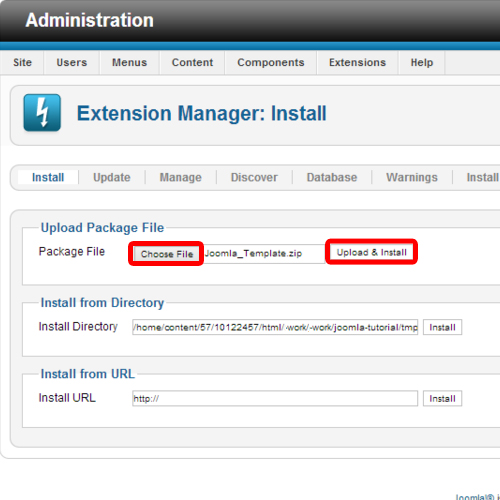Click Install button beside Install Directory
Viewport: 500px width, 500px height.
442,327
